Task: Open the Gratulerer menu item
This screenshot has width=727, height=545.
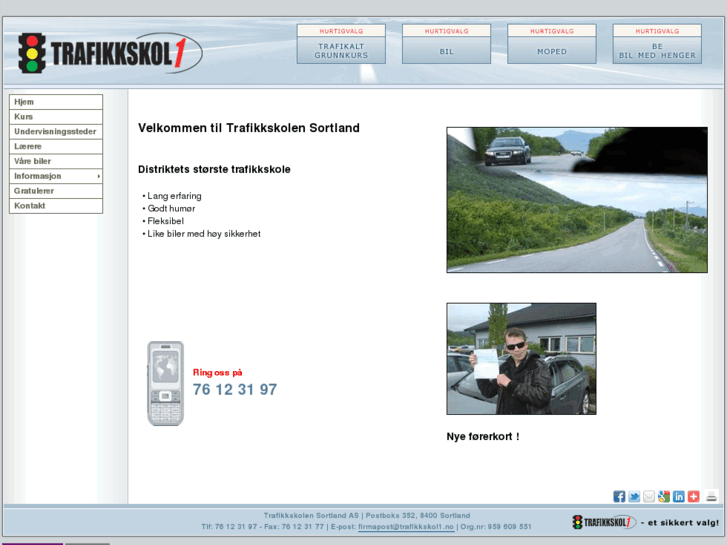Action: pyautogui.click(x=56, y=191)
